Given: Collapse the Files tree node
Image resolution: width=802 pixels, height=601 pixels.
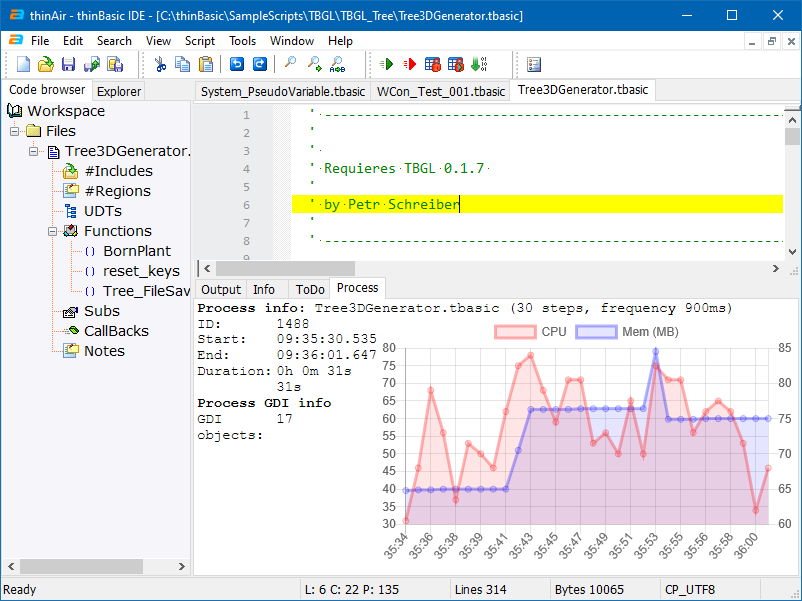Looking at the screenshot, I should click(15, 131).
